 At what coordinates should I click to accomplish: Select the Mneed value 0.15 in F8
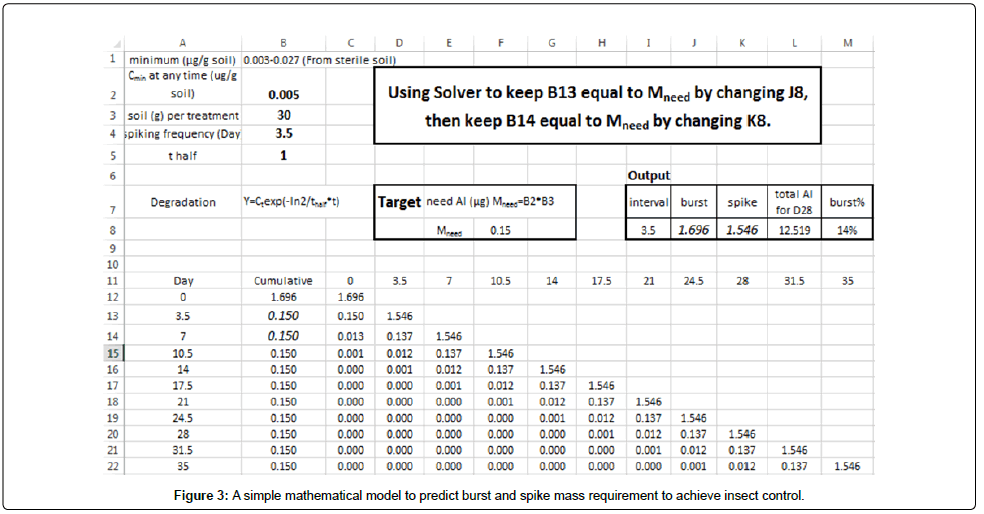pyautogui.click(x=501, y=230)
